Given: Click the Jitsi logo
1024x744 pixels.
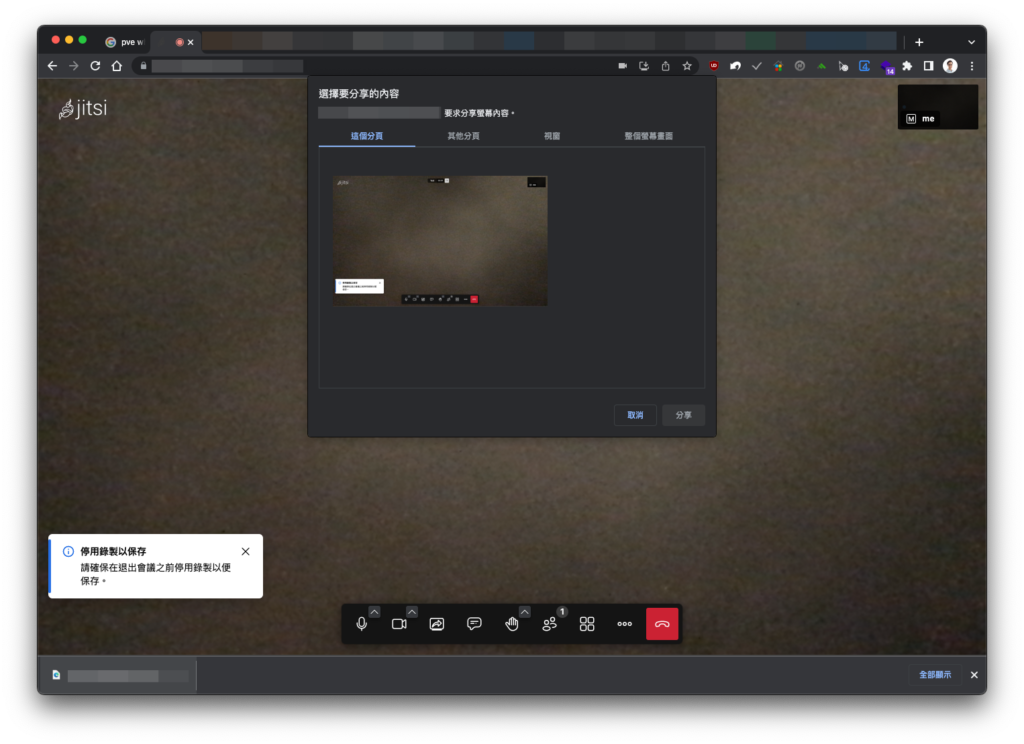Looking at the screenshot, I should coord(83,108).
